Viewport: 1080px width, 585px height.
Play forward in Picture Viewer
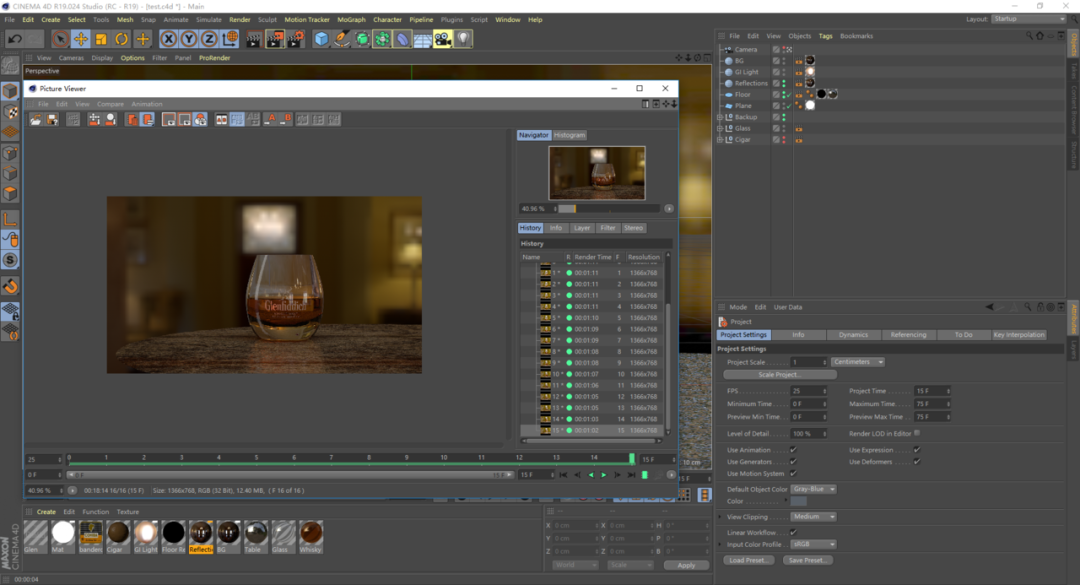click(x=604, y=475)
